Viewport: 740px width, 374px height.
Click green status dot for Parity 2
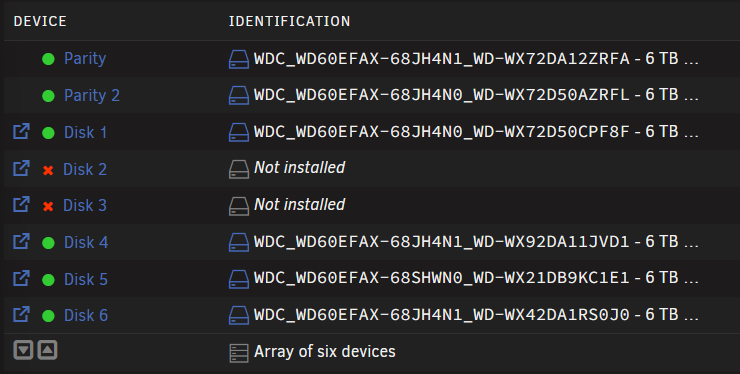(x=48, y=96)
